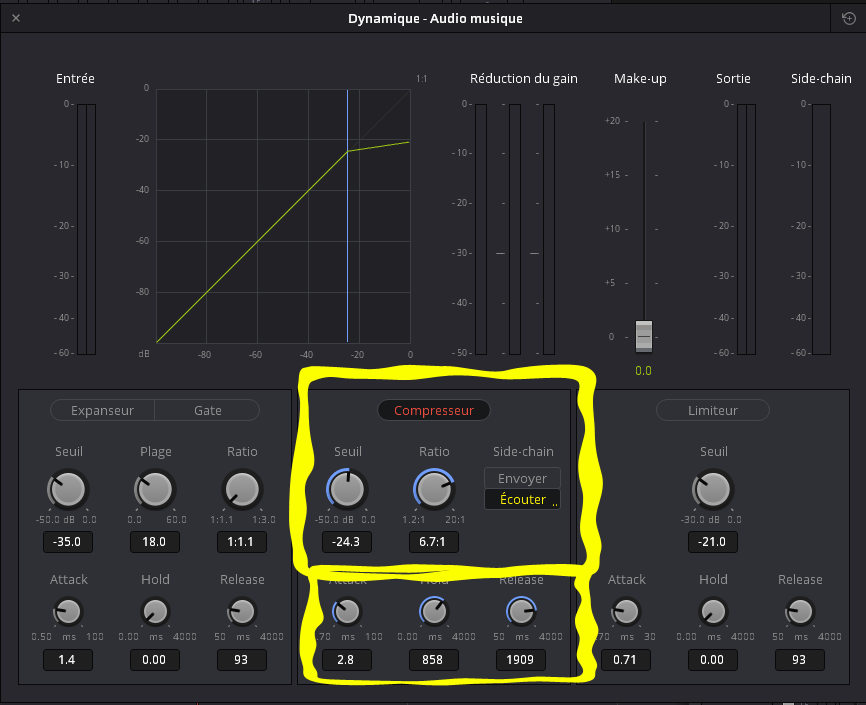Screen dimensions: 866x705
Task: Select the Expanseur Attack value 1.4
Action: [68, 660]
